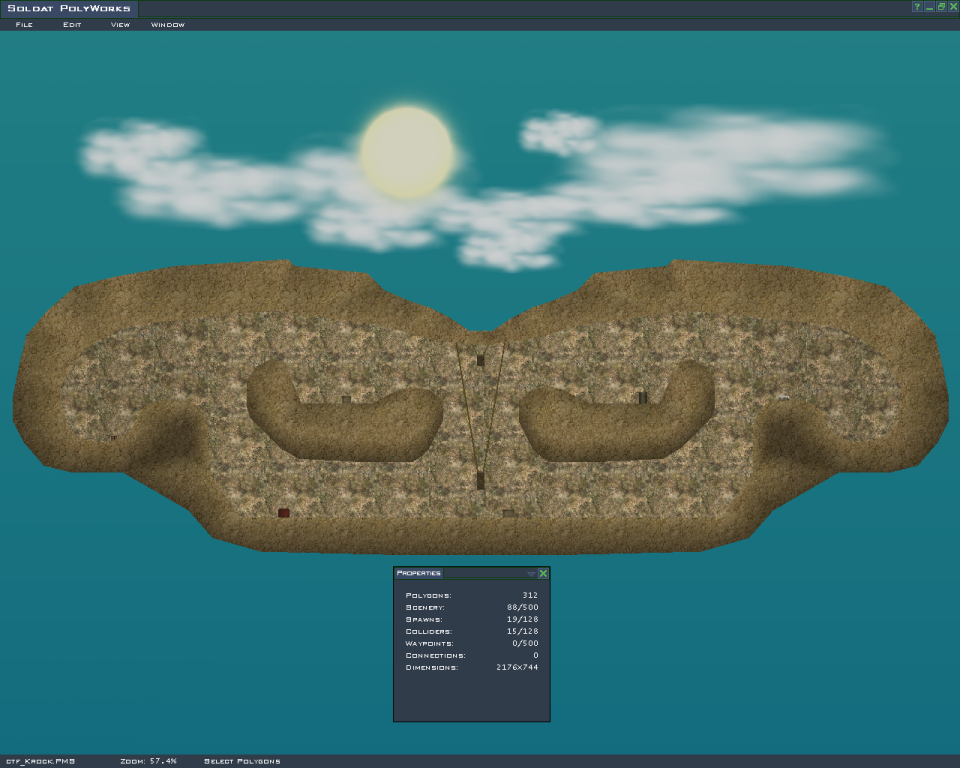Click the red object on the map floor
The height and width of the screenshot is (768, 960).
[x=284, y=513]
